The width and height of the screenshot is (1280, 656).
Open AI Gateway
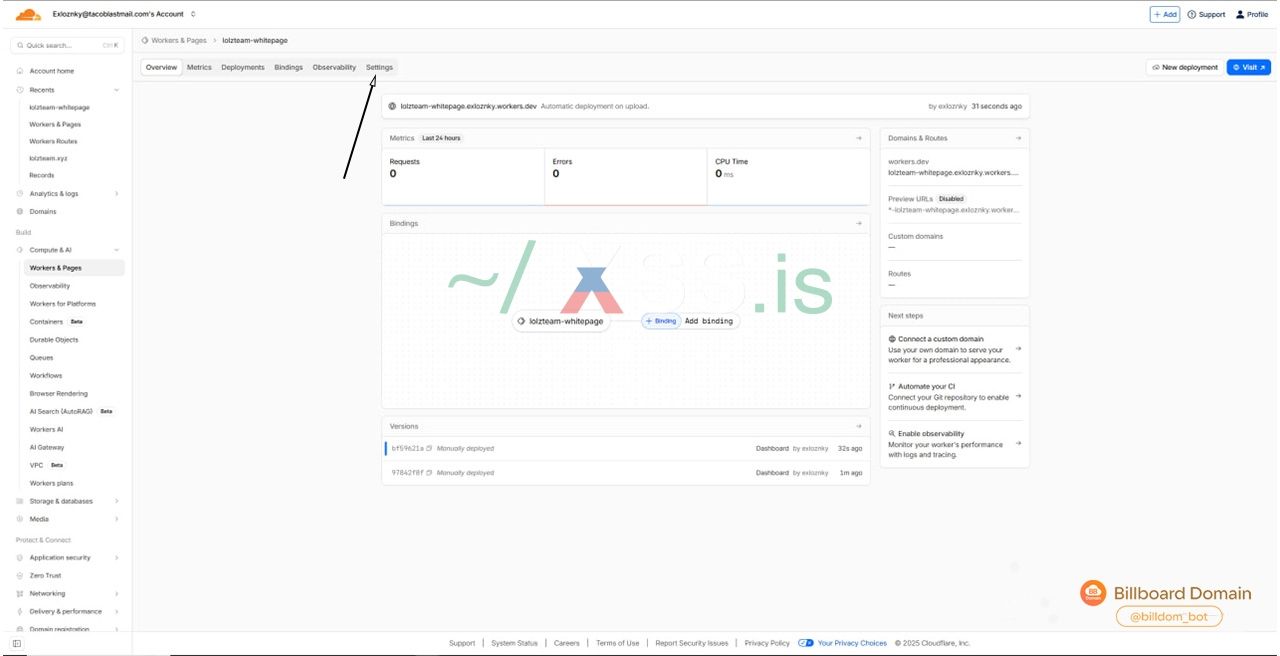tap(47, 447)
